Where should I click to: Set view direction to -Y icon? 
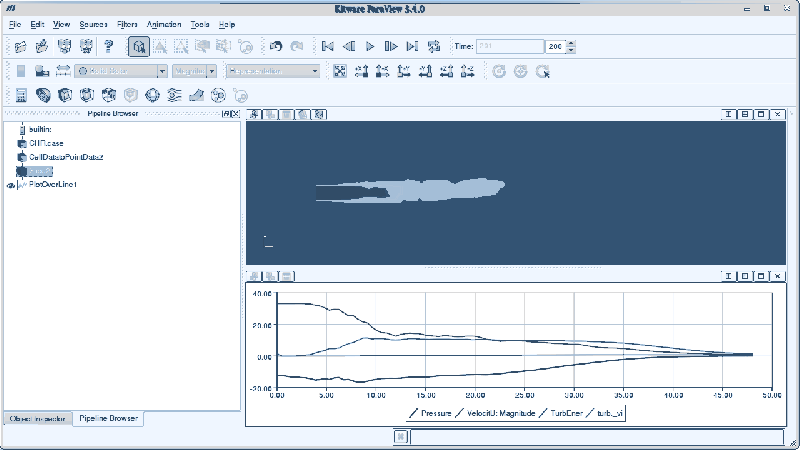click(426, 71)
